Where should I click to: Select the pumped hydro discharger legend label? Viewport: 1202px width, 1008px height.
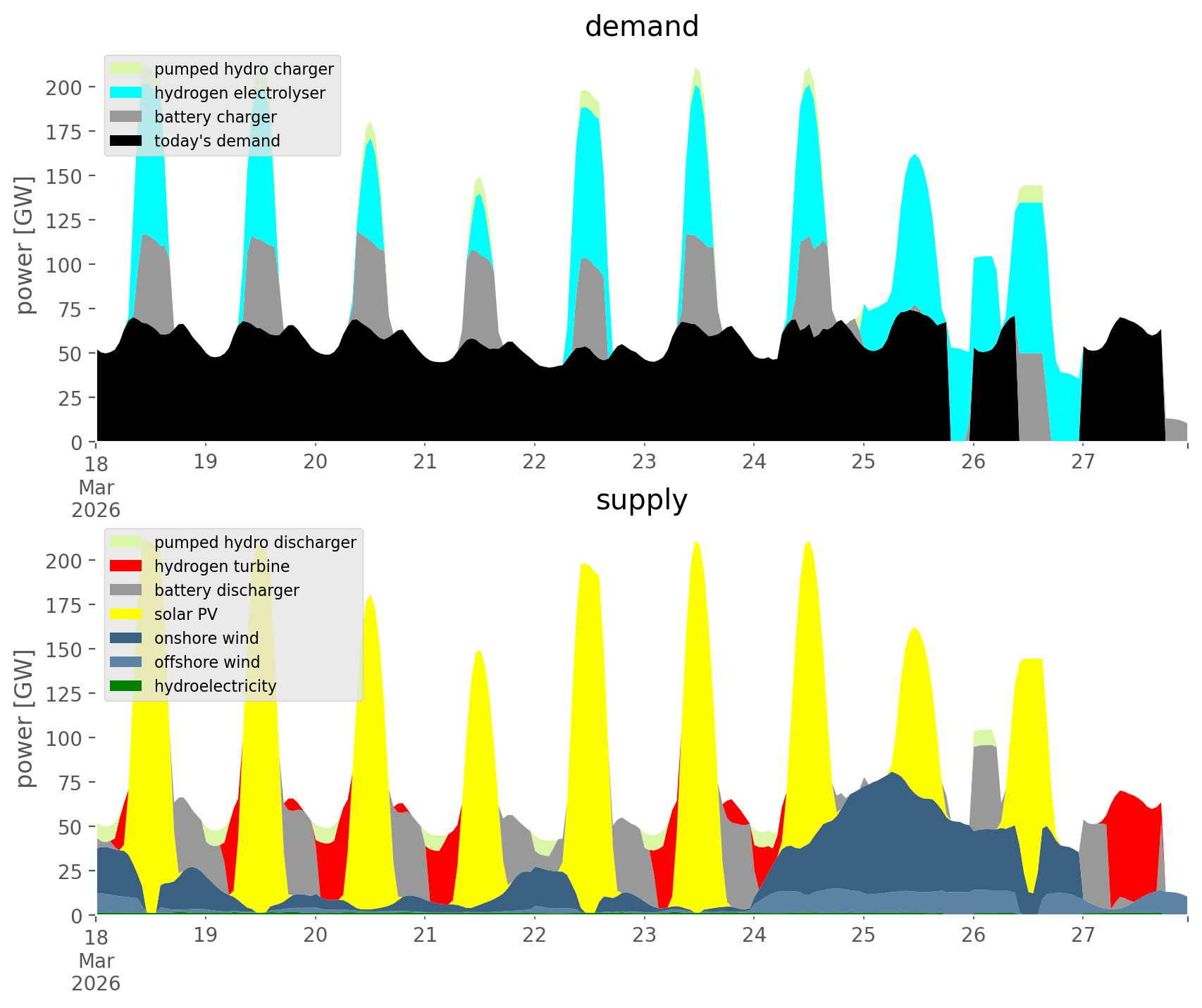(x=255, y=542)
